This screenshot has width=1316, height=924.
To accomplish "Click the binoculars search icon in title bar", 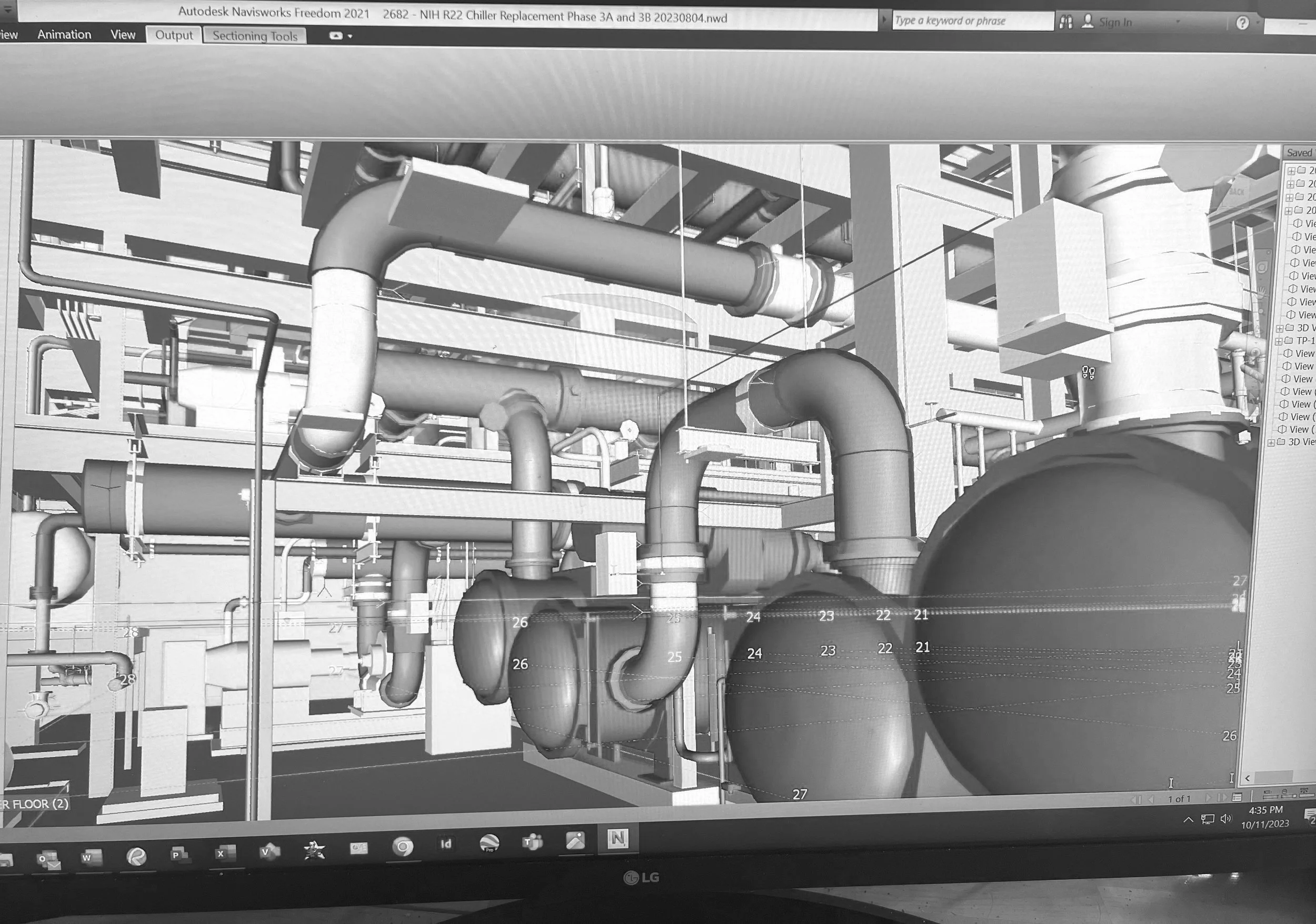I will (1066, 22).
